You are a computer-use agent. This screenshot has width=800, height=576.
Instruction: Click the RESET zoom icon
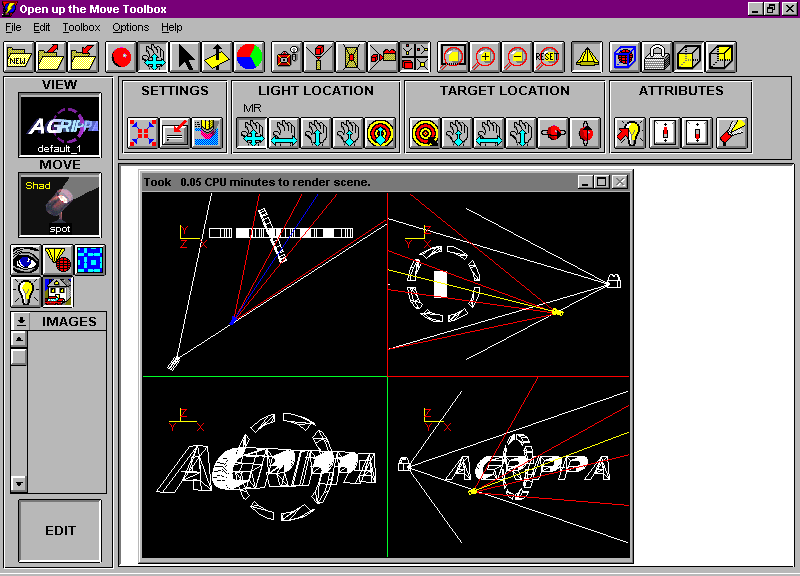point(548,57)
